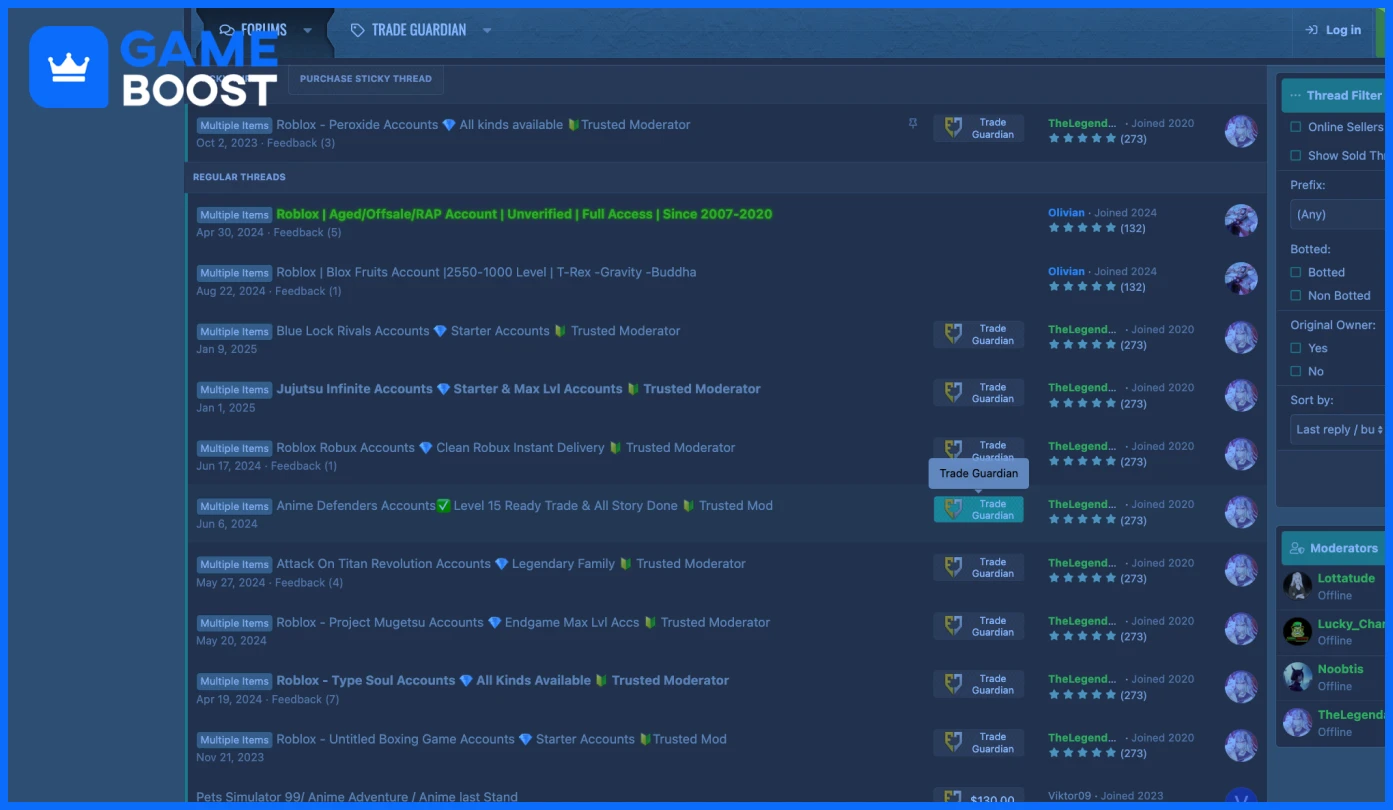Click the pin icon on the Peroxide Accounts thread
The height and width of the screenshot is (810, 1393).
[912, 123]
